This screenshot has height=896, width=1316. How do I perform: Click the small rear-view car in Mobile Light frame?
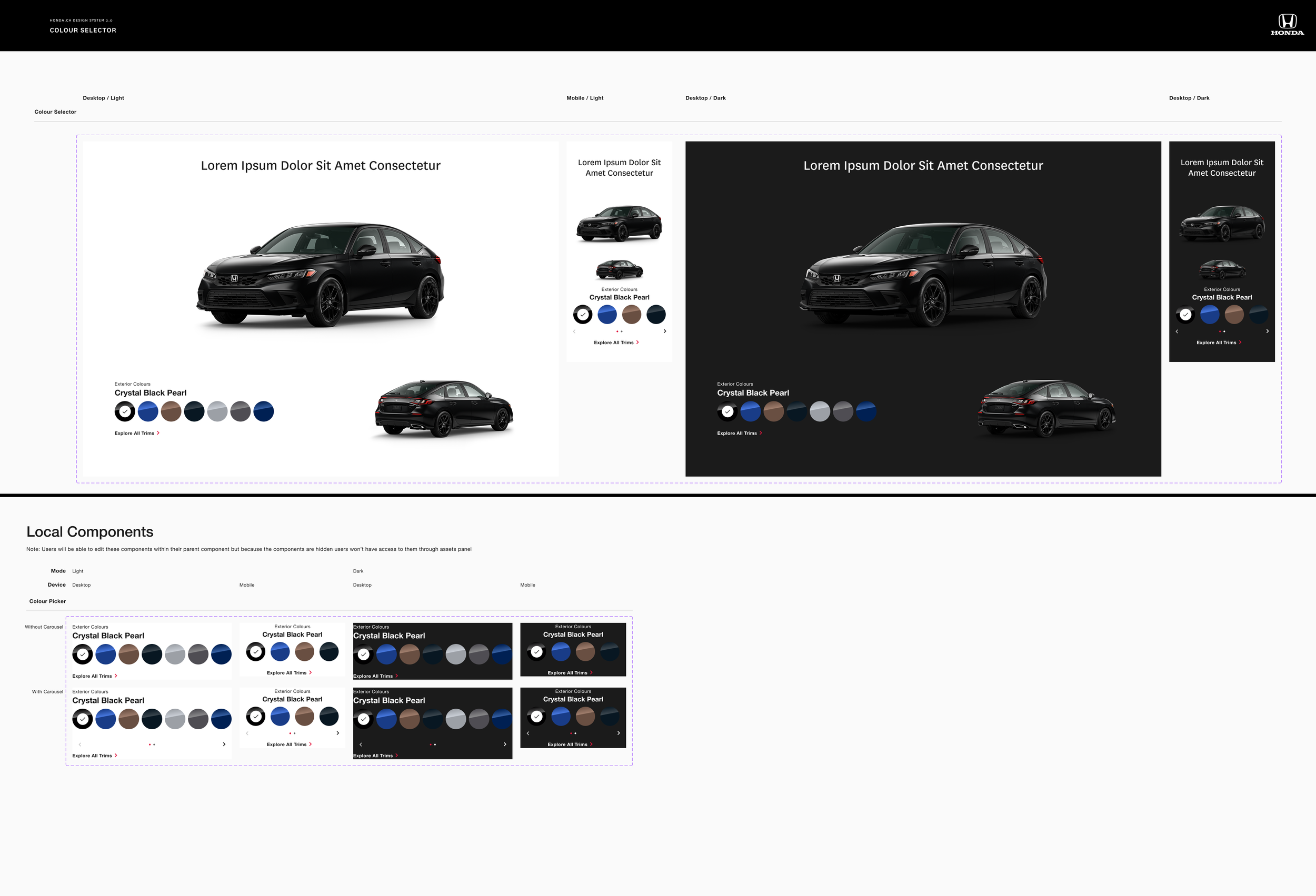(x=620, y=269)
